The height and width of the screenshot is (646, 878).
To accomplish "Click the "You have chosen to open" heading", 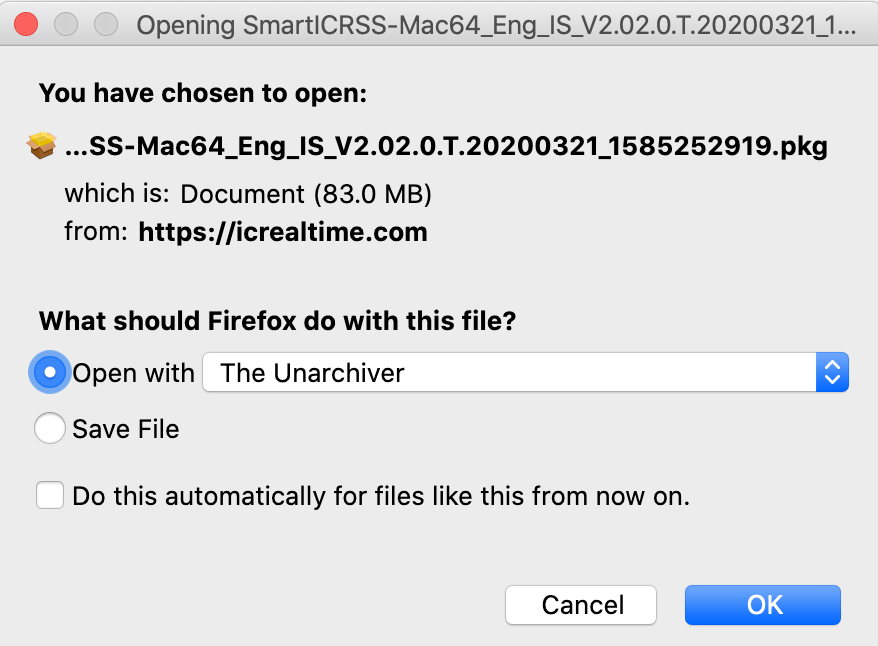I will (203, 93).
